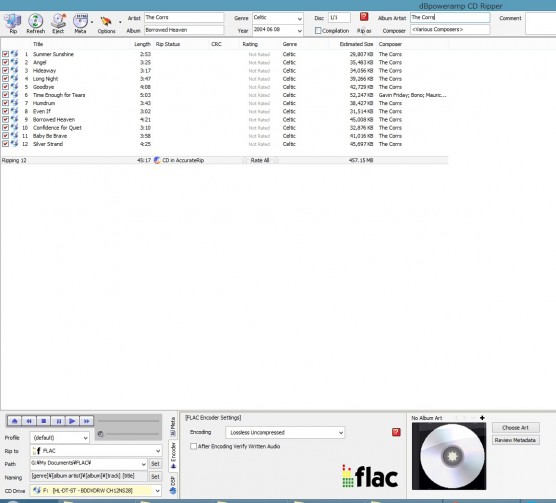
Task: Click the Artist field showing The Corrs
Action: click(184, 17)
